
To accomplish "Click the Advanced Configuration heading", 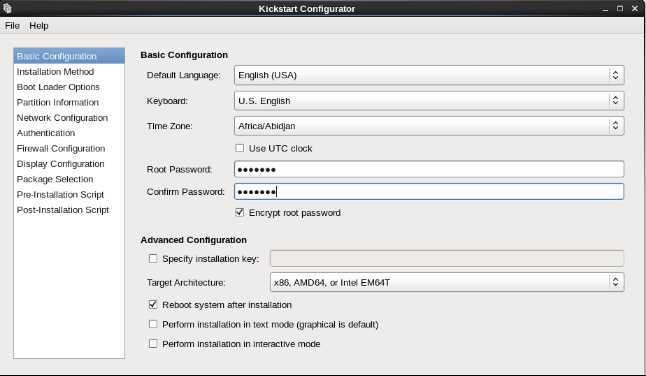I will point(194,240).
